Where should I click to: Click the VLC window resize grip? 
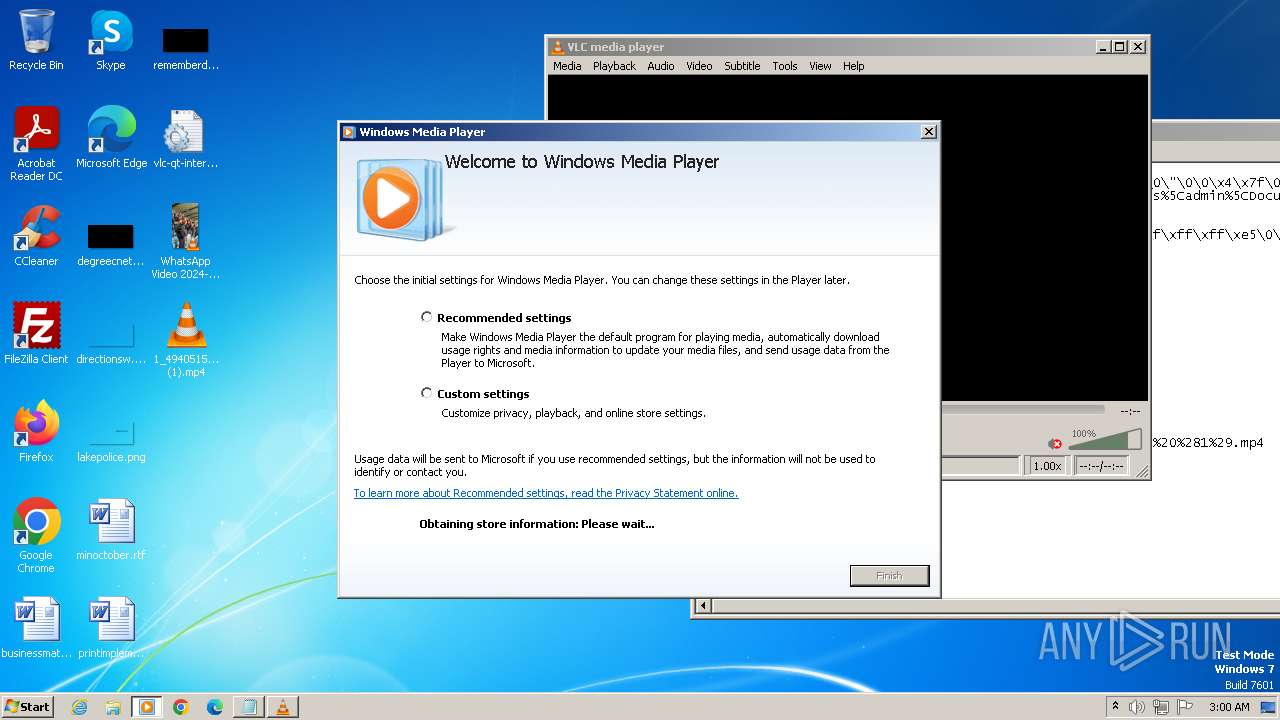[1142, 472]
